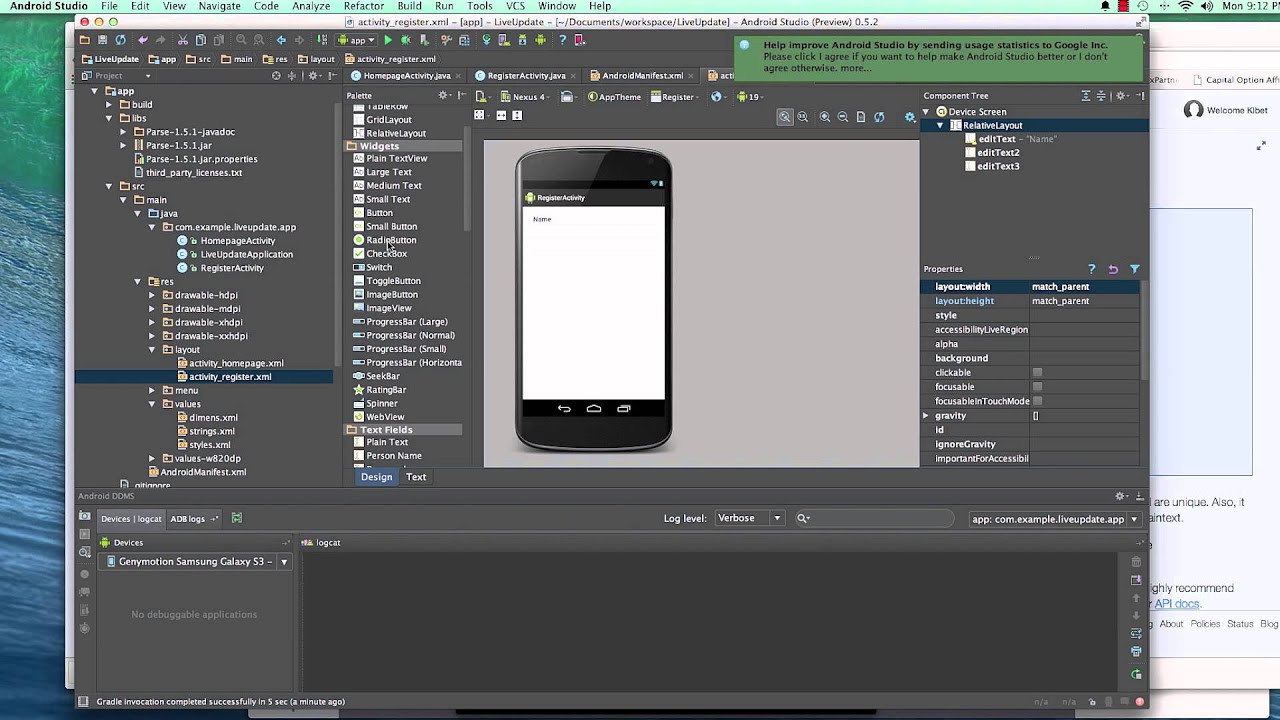The width and height of the screenshot is (1280, 720).
Task: Select activity_homepage.xml in project tree
Action: (x=236, y=363)
